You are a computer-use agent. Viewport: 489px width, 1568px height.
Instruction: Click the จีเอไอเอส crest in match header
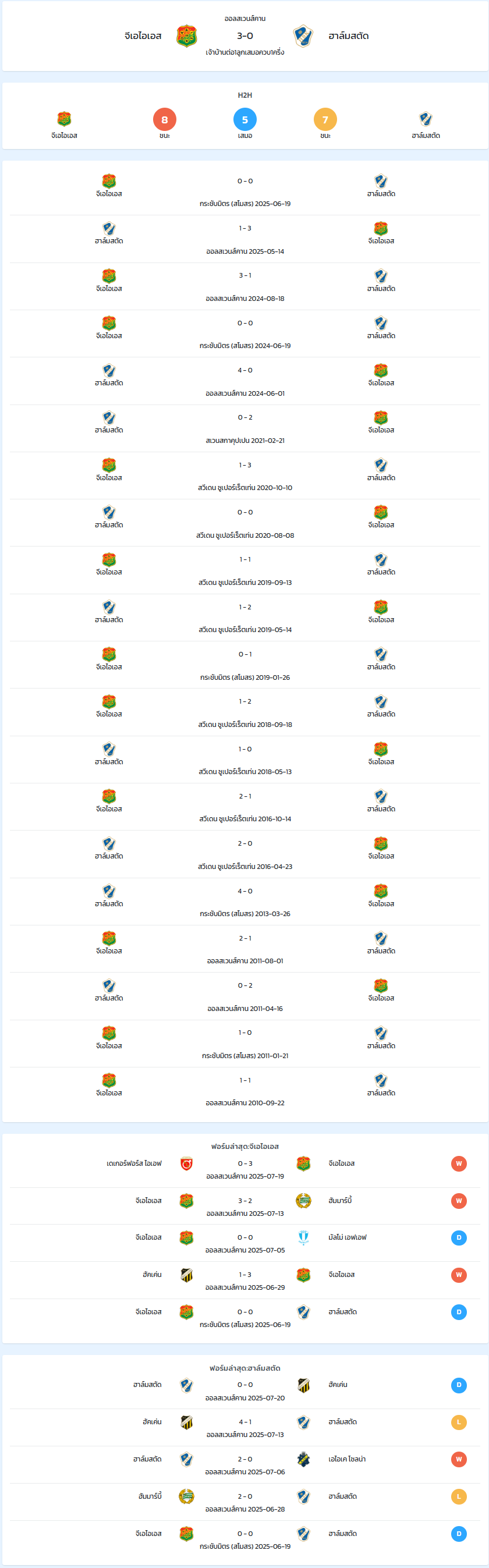point(186,36)
